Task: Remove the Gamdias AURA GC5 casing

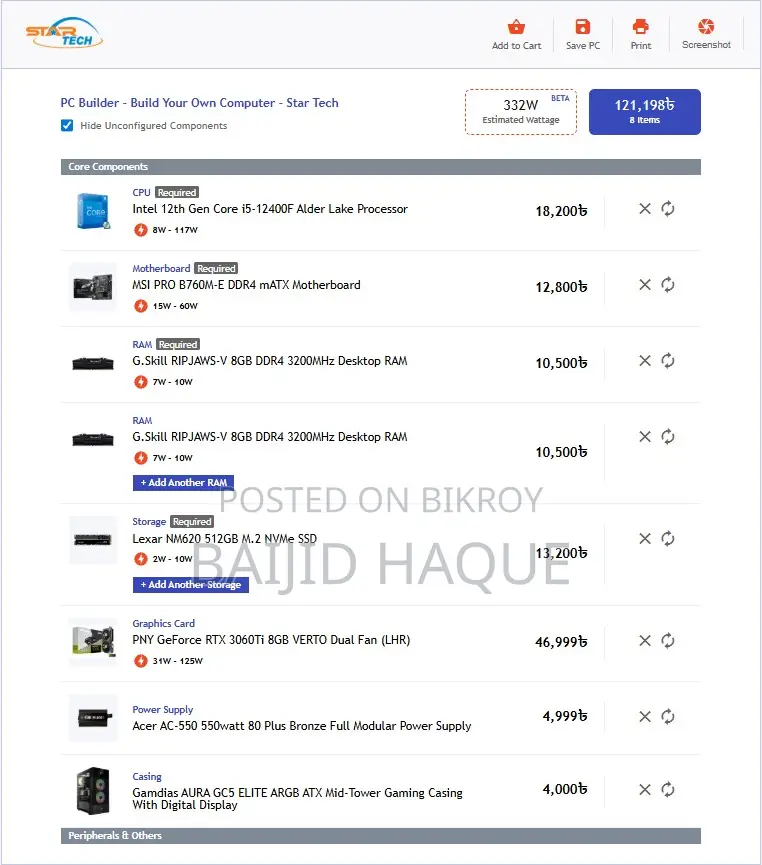Action: 644,789
